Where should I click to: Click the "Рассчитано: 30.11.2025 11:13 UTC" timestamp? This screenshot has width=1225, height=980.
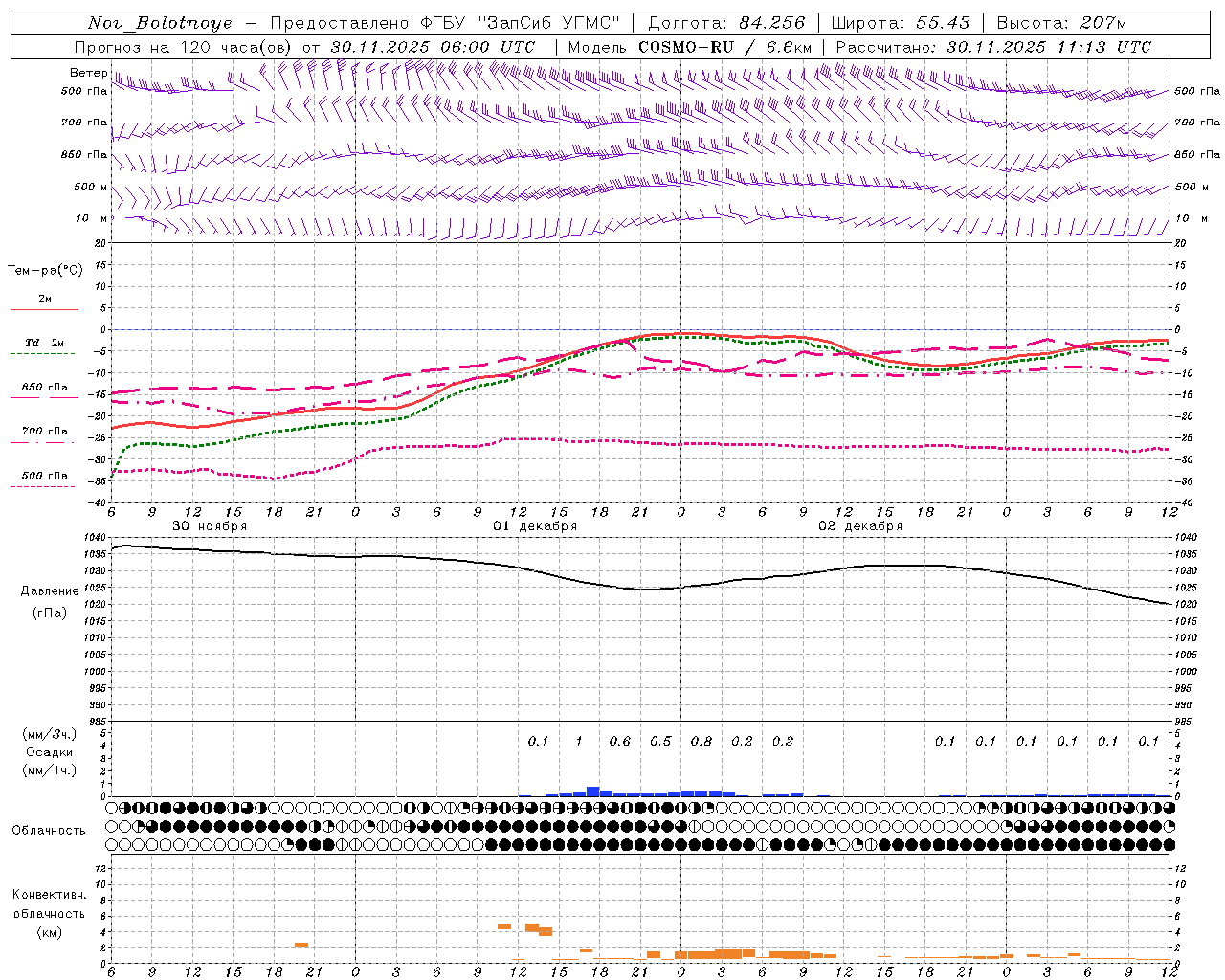pos(993,47)
